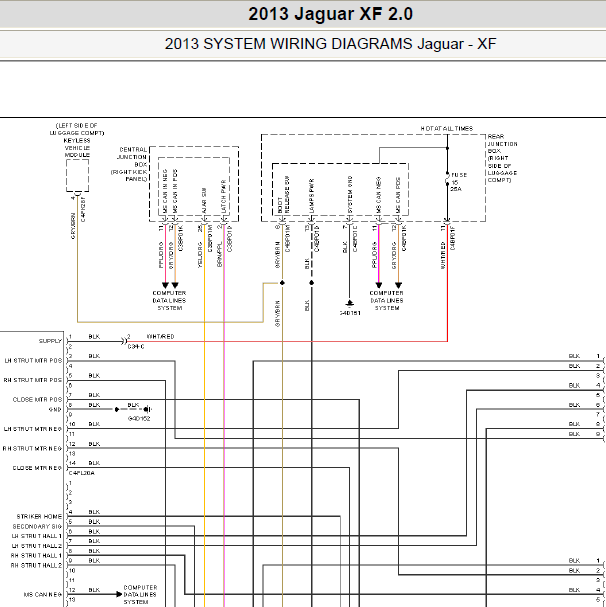The width and height of the screenshot is (606, 607).
Task: Click the G4D151 ground symbol
Action: [350, 303]
